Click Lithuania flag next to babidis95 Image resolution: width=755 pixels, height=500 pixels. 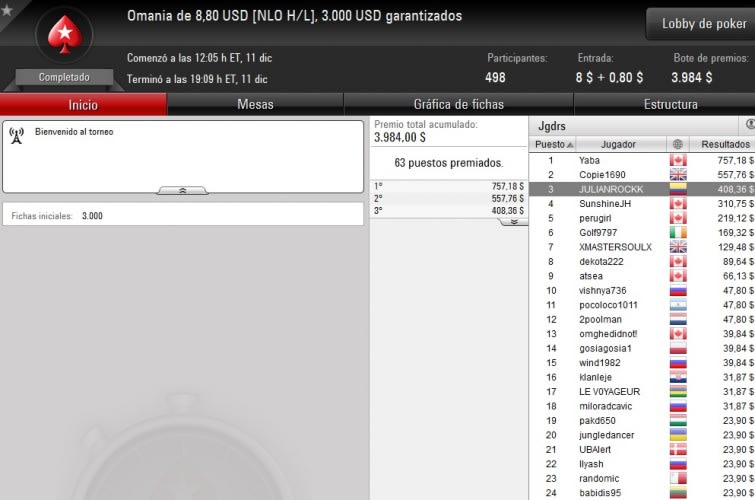(678, 493)
